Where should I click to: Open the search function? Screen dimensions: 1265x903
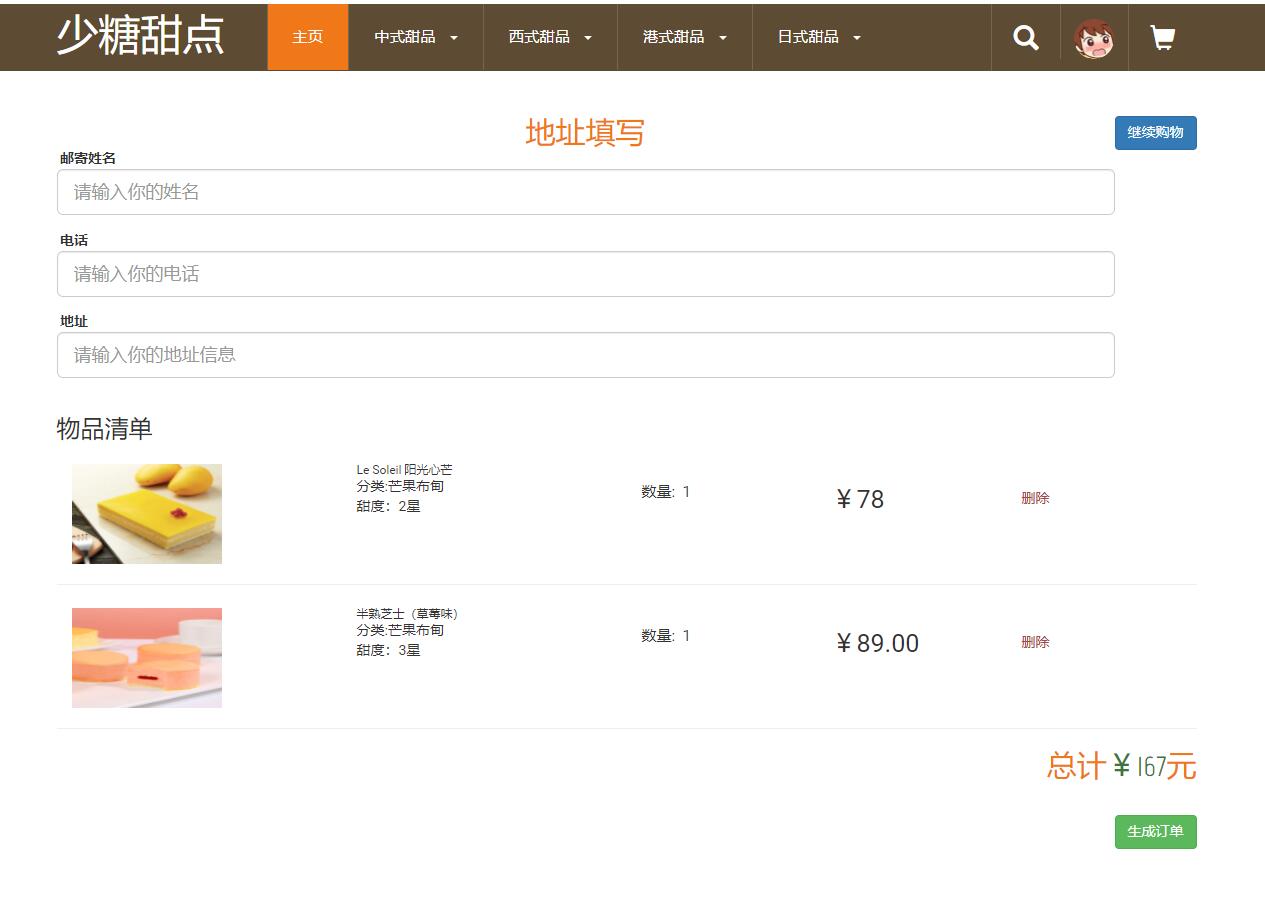pos(1025,37)
